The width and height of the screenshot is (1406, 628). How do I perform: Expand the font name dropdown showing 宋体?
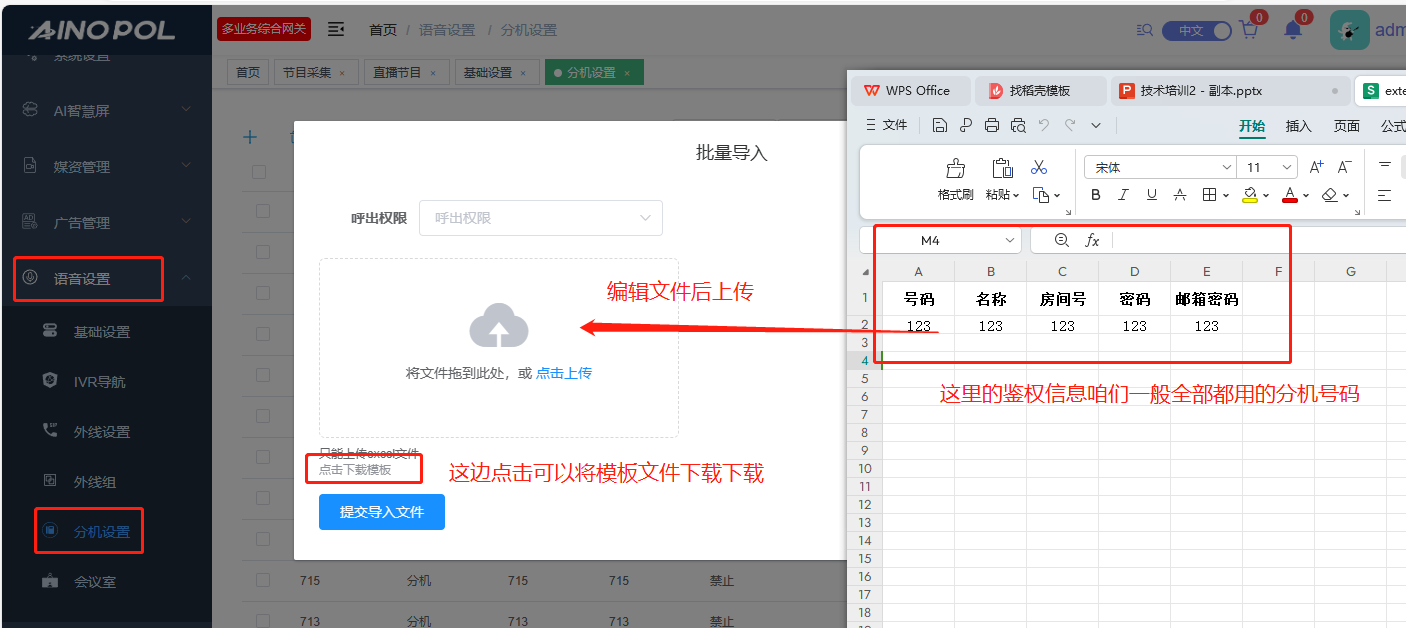click(x=1160, y=167)
